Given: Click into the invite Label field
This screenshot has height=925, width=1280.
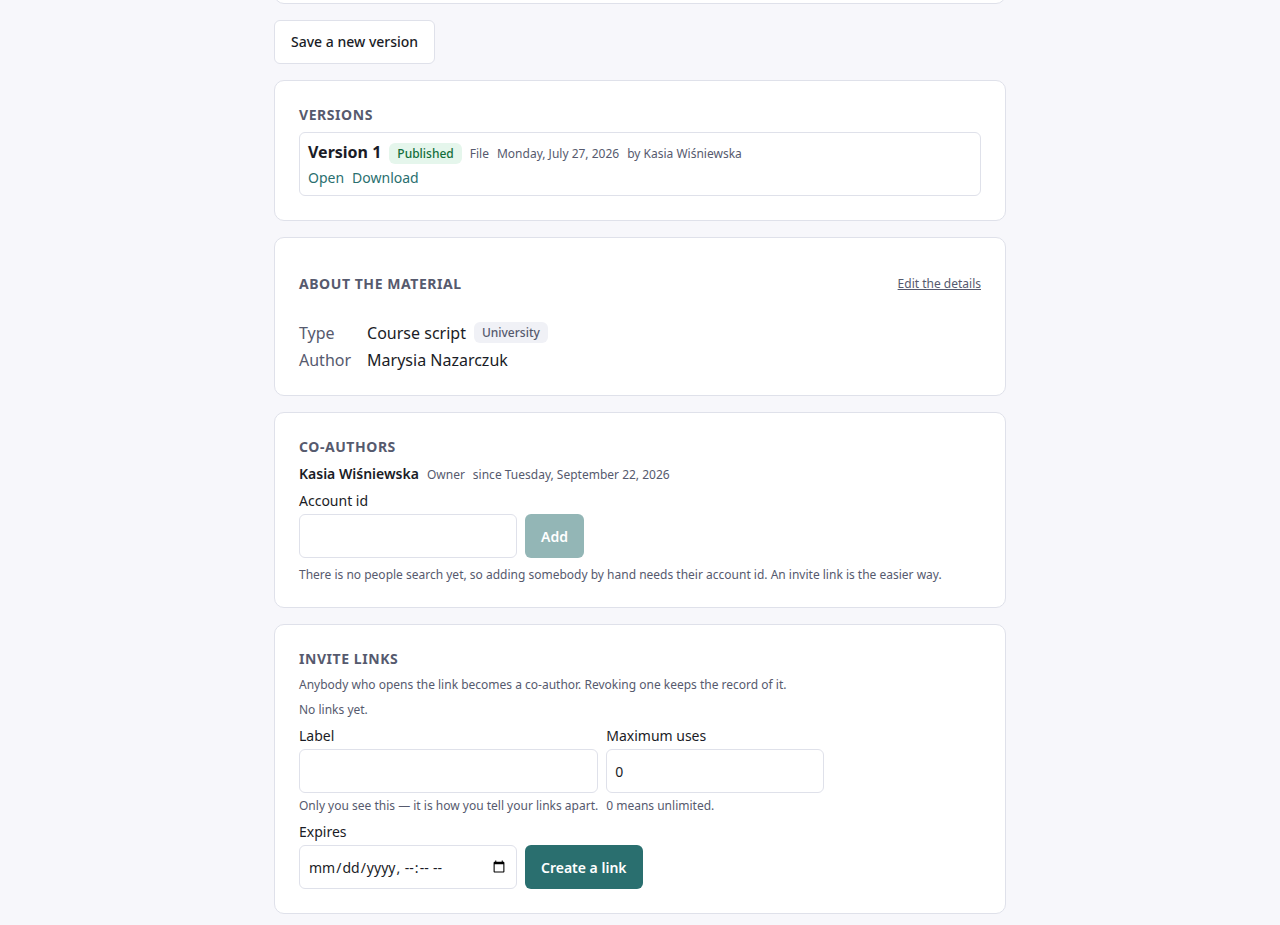Looking at the screenshot, I should 448,771.
